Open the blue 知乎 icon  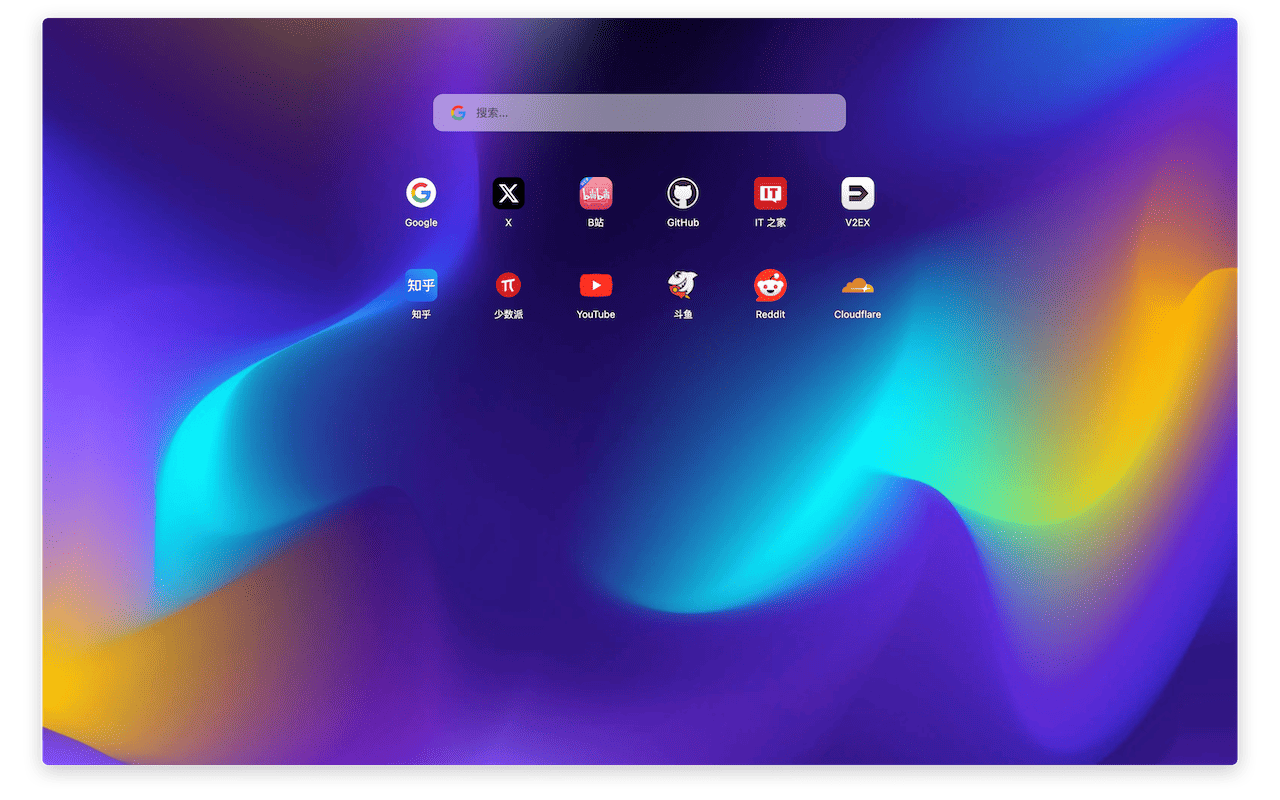pyautogui.click(x=421, y=285)
